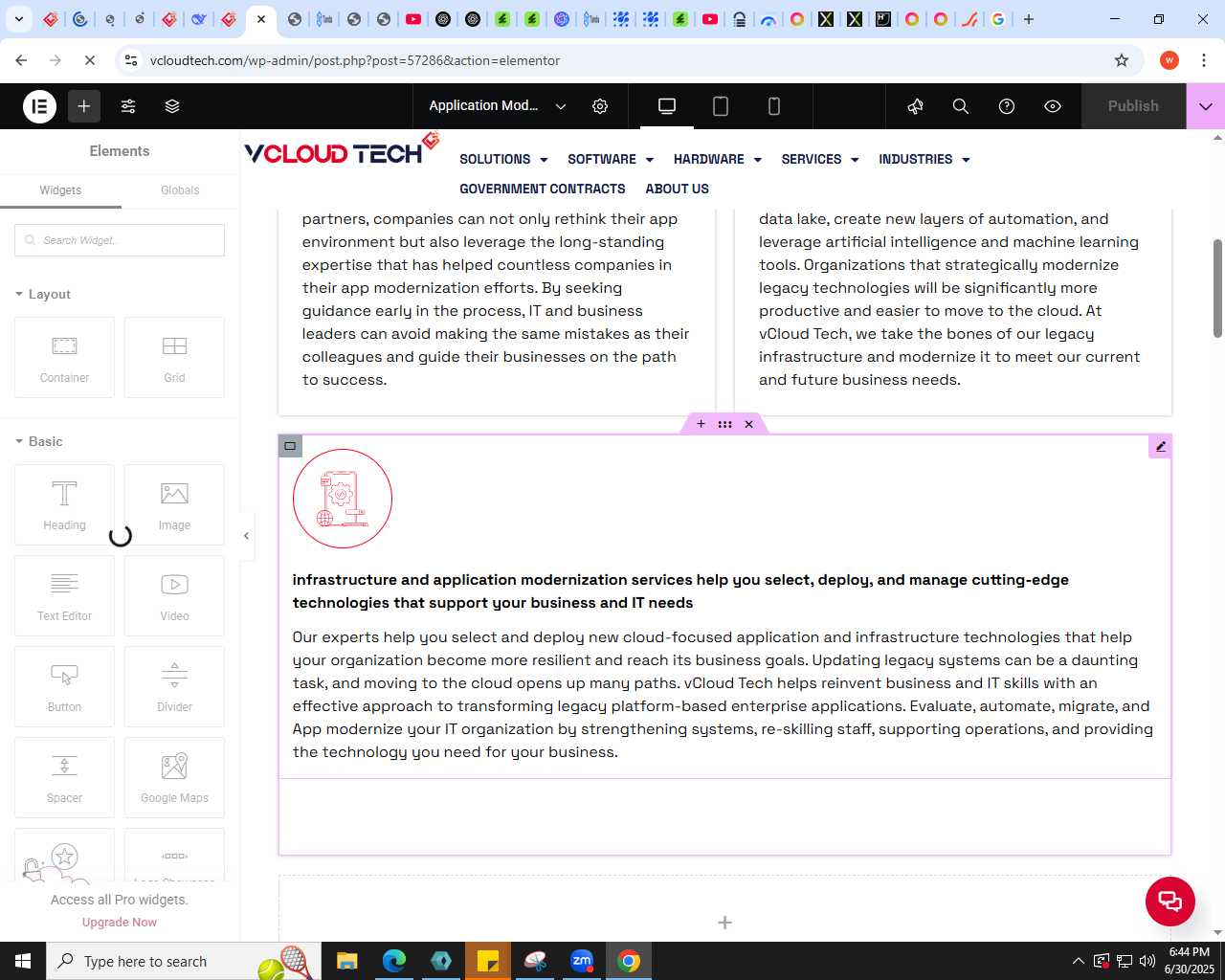The height and width of the screenshot is (980, 1225).
Task: Collapse the Basic widget section
Action: [x=39, y=442]
